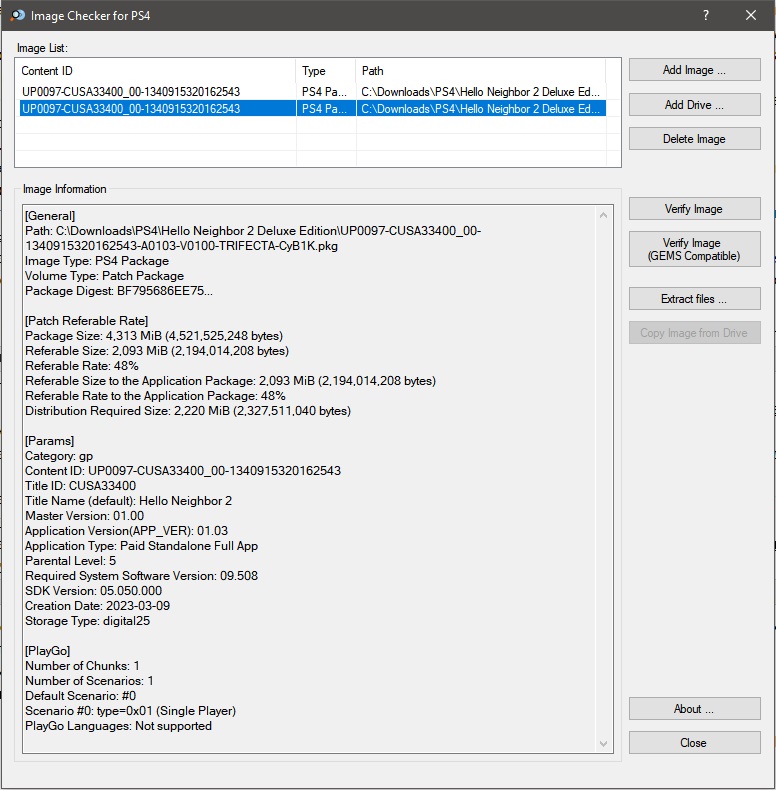
Task: Click 'Referable Rate to the Application Package: 48%'
Action: coord(156,396)
